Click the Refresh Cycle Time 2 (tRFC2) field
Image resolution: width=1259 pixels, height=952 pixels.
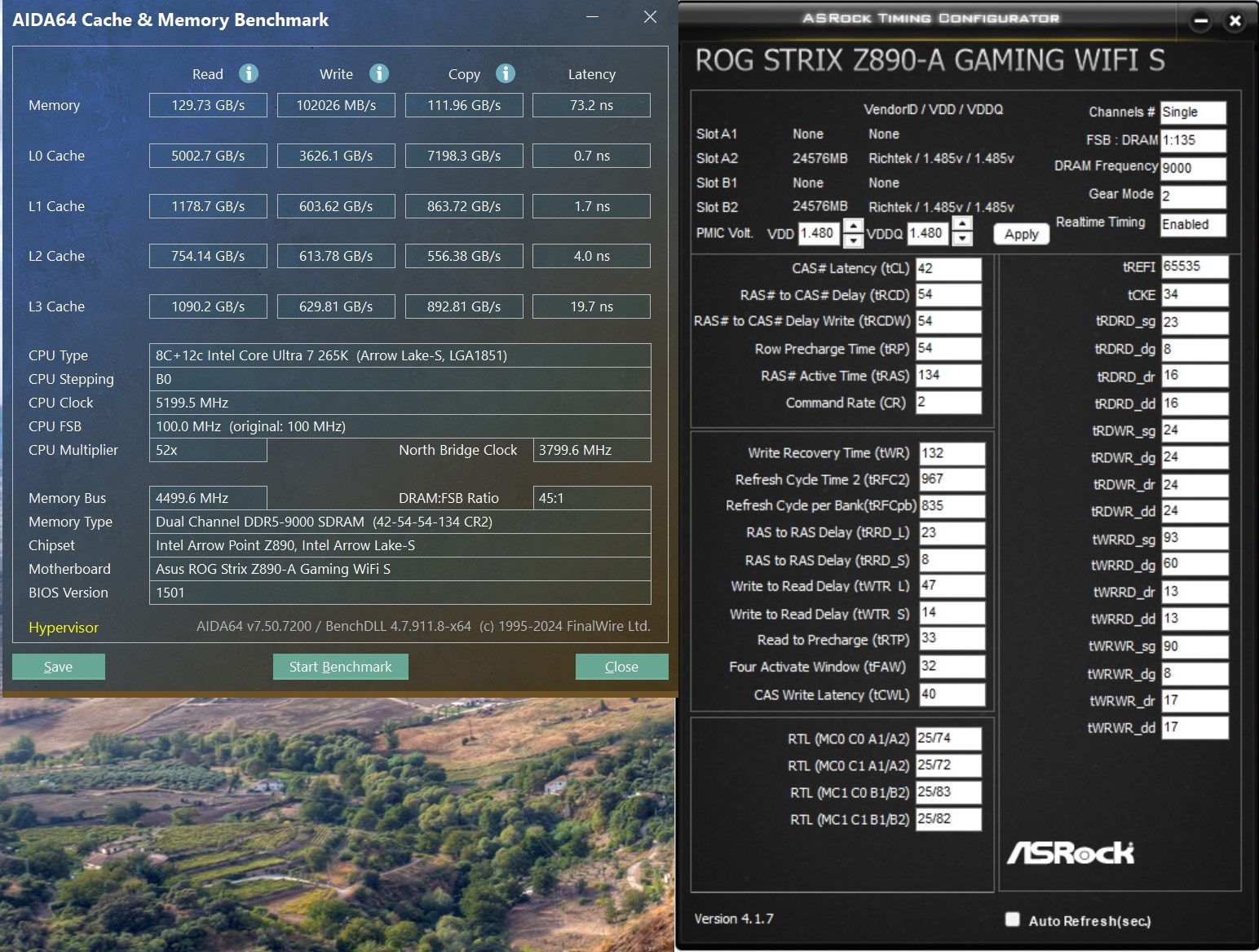[952, 479]
